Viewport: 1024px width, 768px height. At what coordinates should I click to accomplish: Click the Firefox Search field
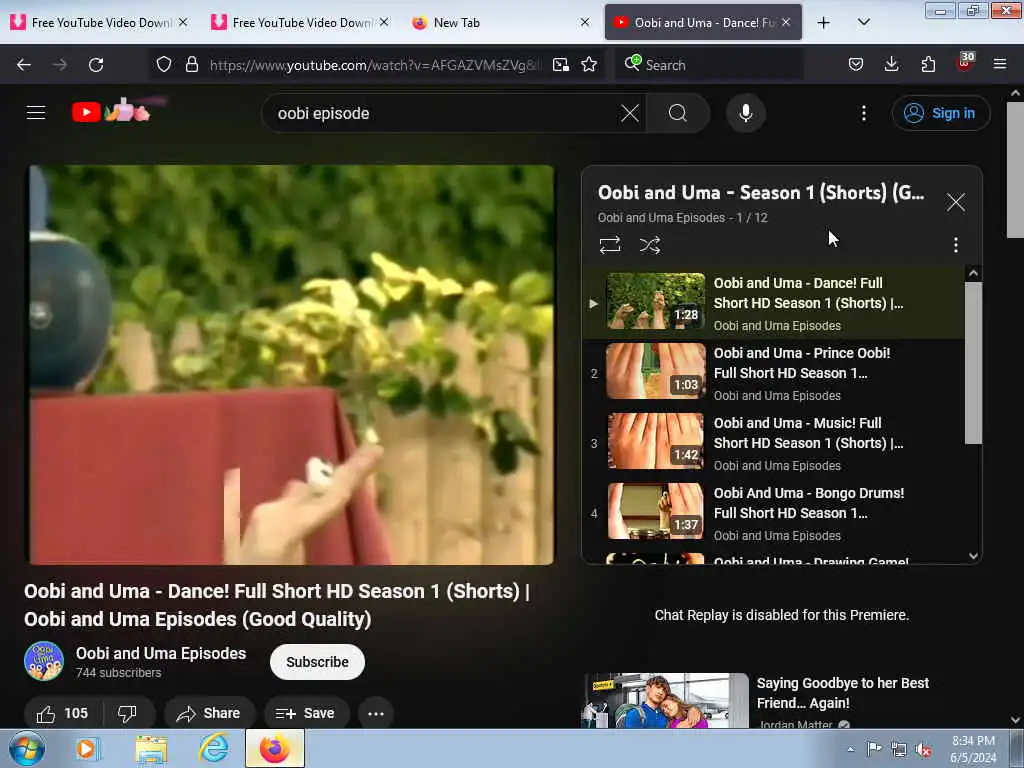point(709,64)
